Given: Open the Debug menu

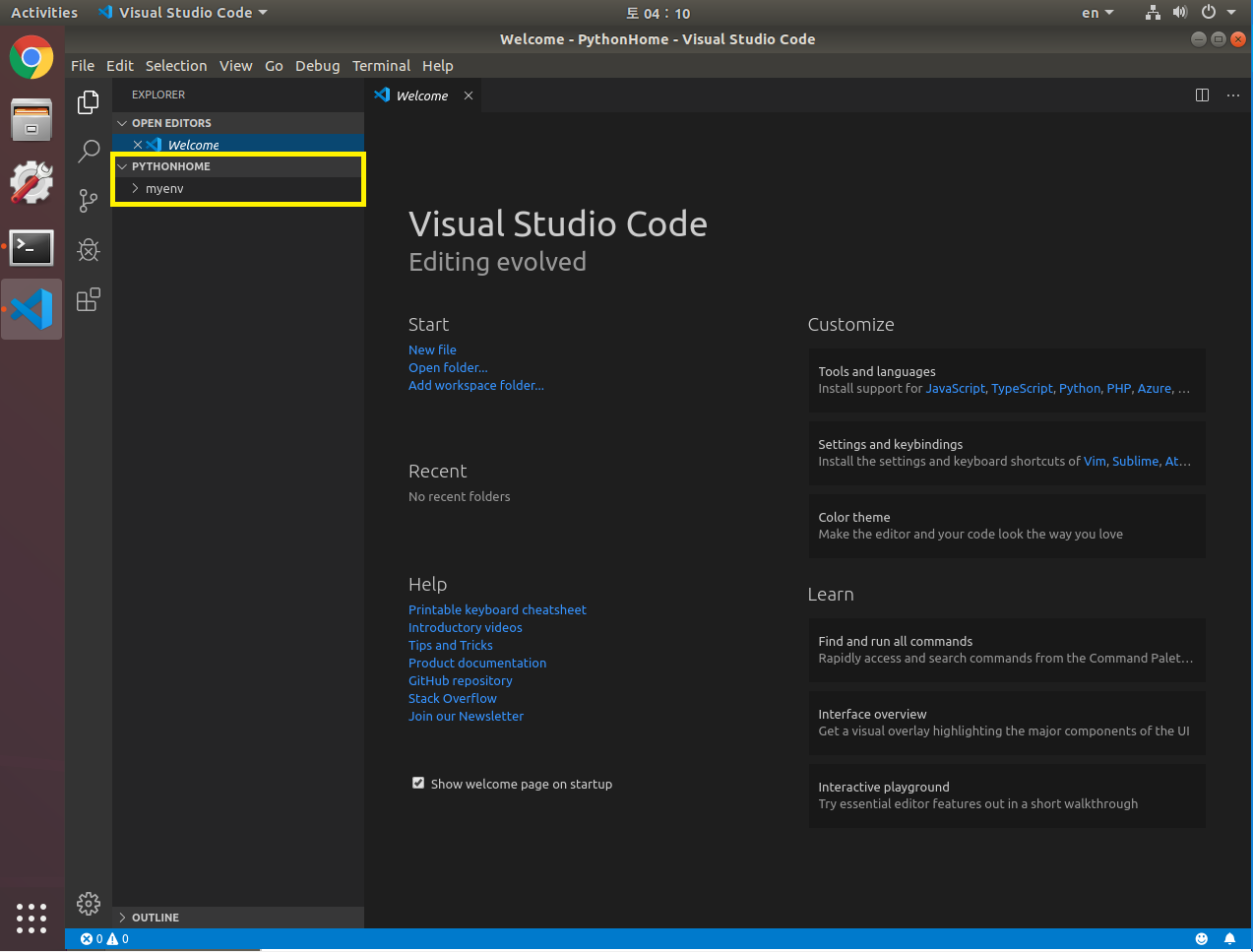Looking at the screenshot, I should pos(317,66).
